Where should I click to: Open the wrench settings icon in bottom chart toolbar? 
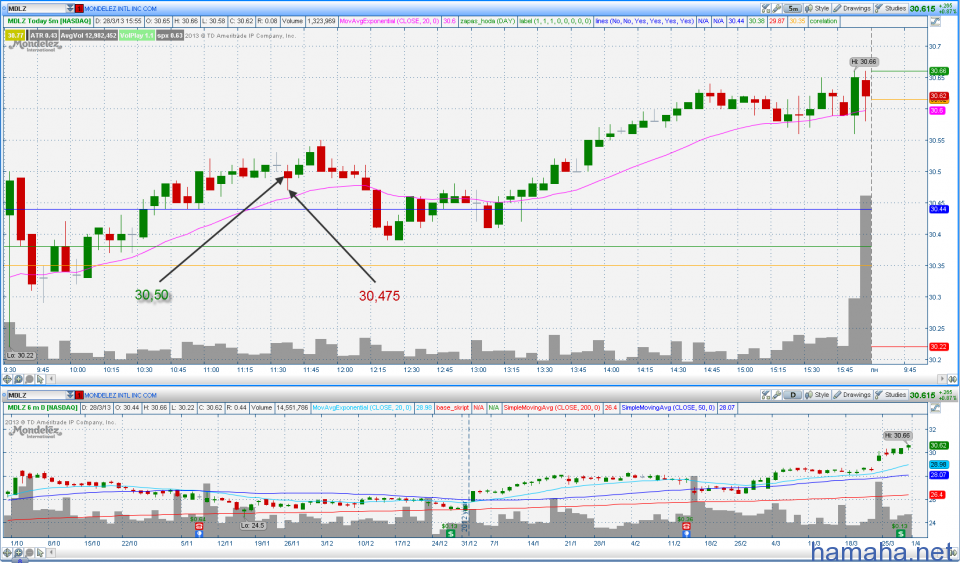(776, 395)
